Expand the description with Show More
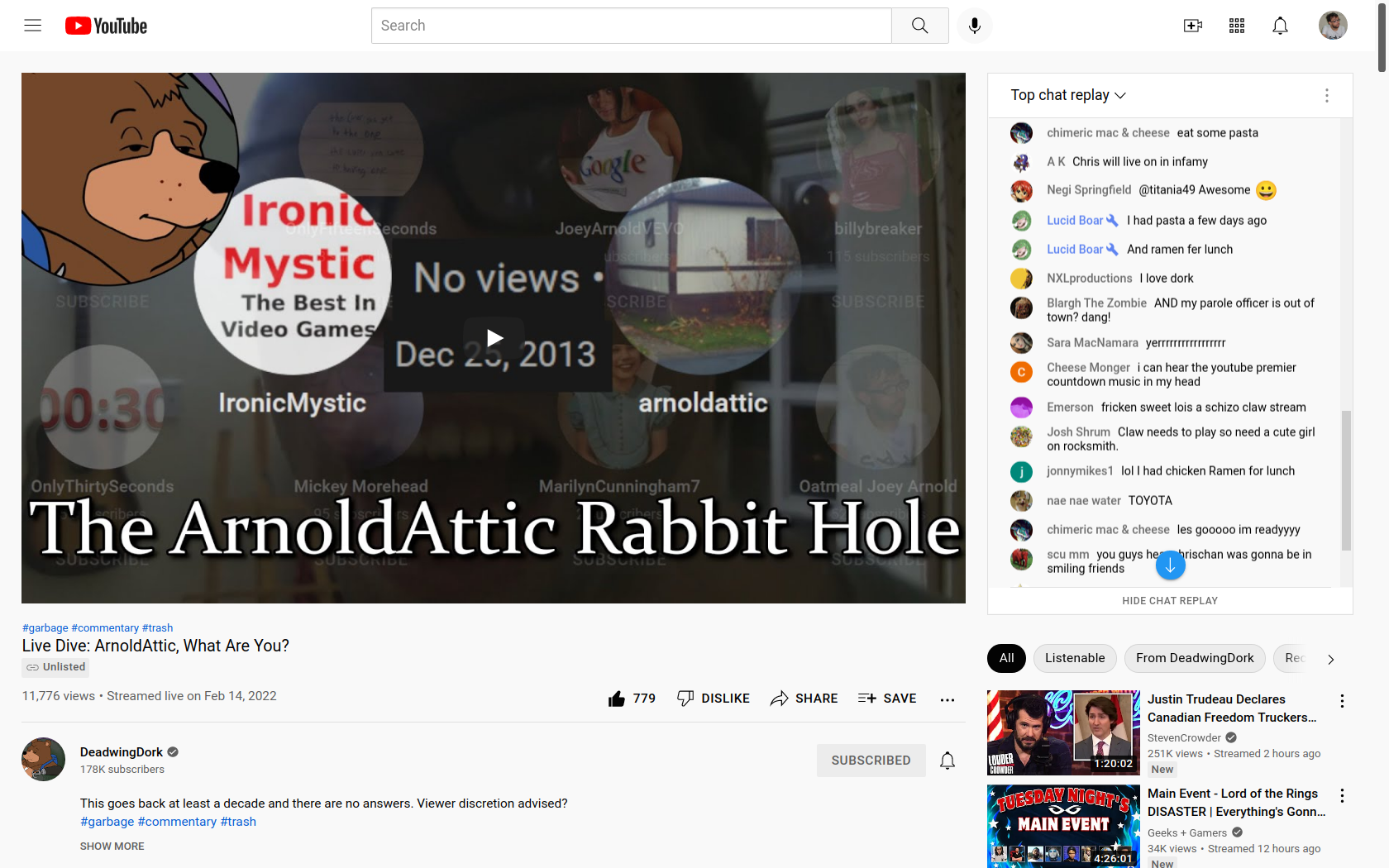 point(112,846)
